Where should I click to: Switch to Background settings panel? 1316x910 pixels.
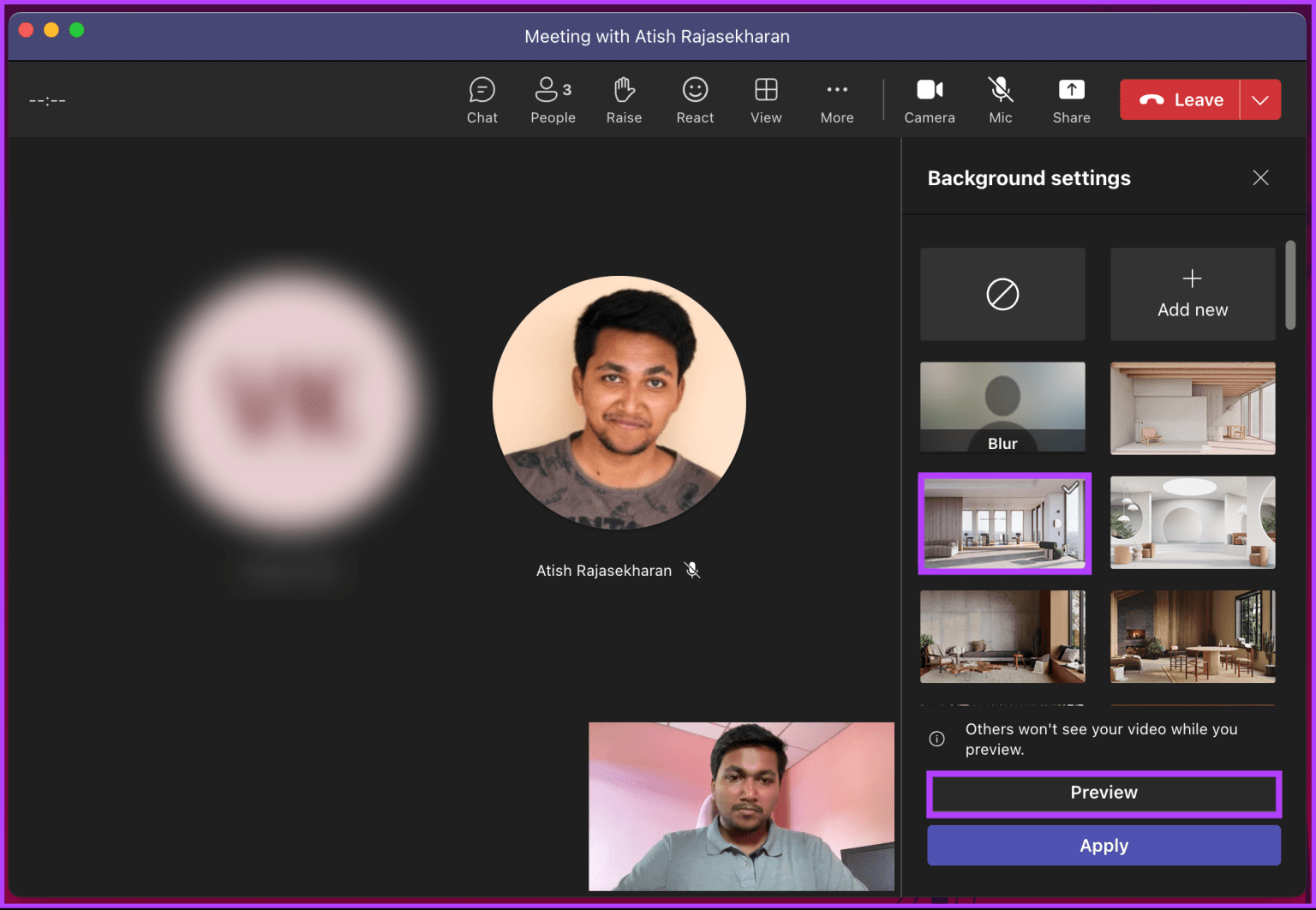pyautogui.click(x=1029, y=177)
